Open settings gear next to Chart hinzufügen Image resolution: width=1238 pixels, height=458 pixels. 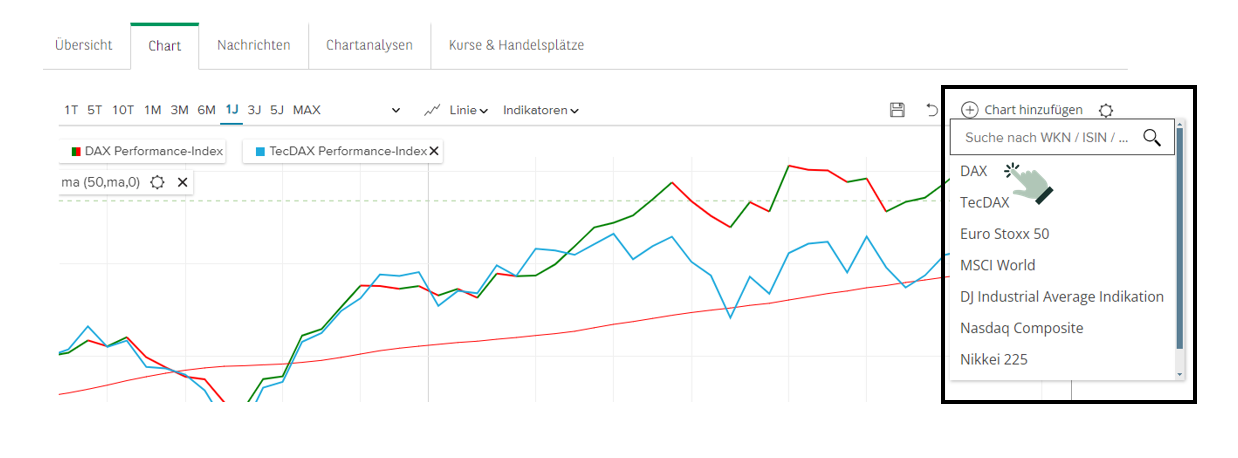tap(1106, 110)
